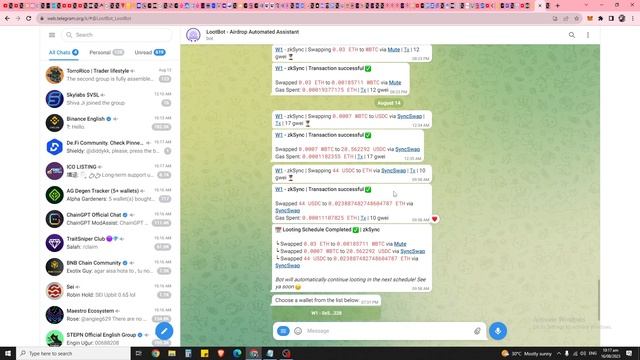Open the AG Degen Tracker chat
640x360 pixels.
click(x=109, y=195)
